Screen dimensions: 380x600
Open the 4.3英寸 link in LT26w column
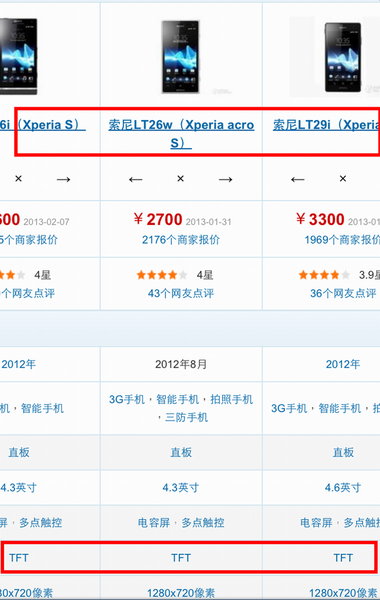tap(181, 488)
